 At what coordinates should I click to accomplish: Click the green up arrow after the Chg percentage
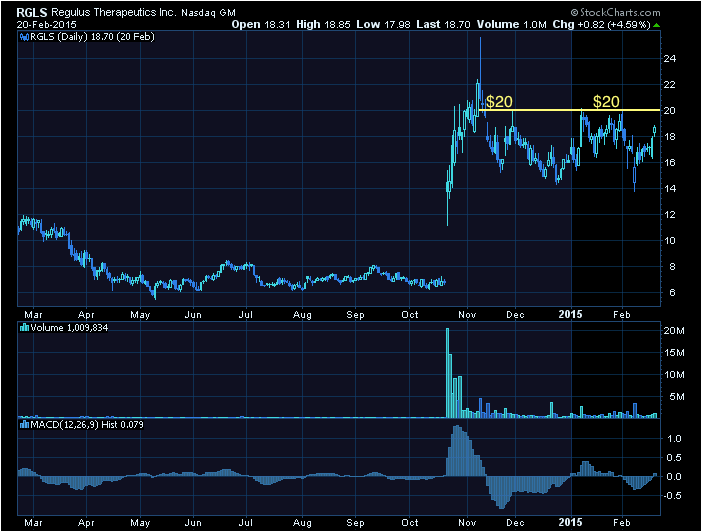[x=656, y=25]
